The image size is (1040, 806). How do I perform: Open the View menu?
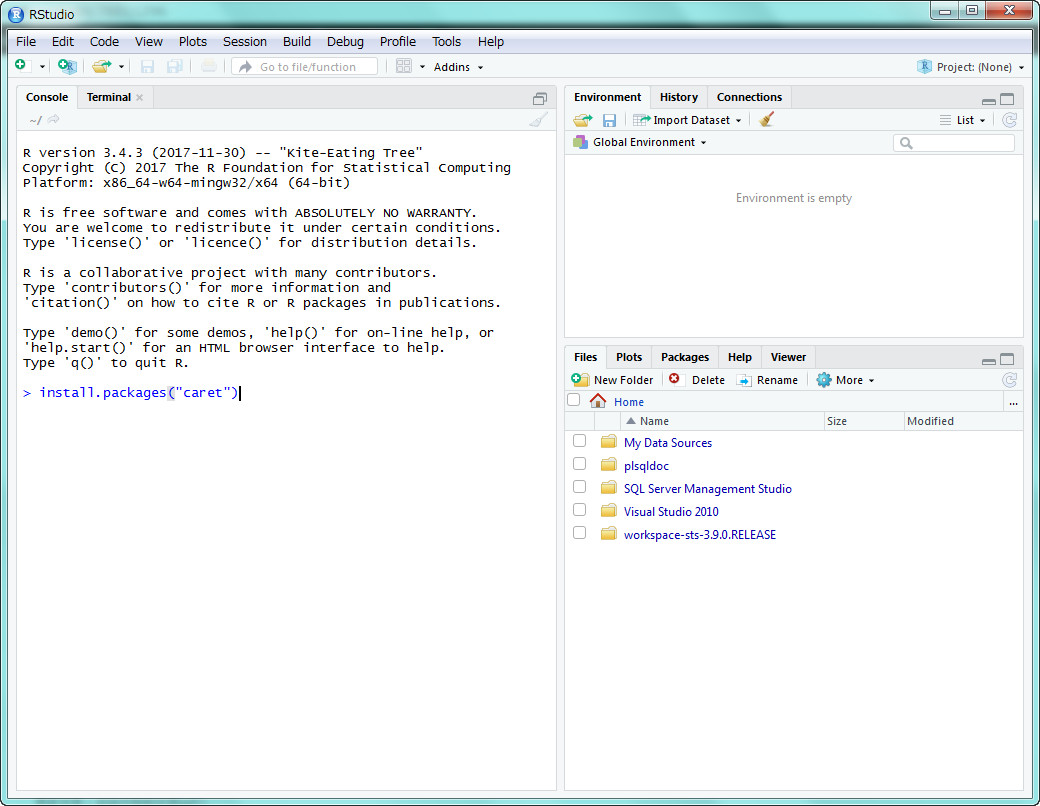149,42
